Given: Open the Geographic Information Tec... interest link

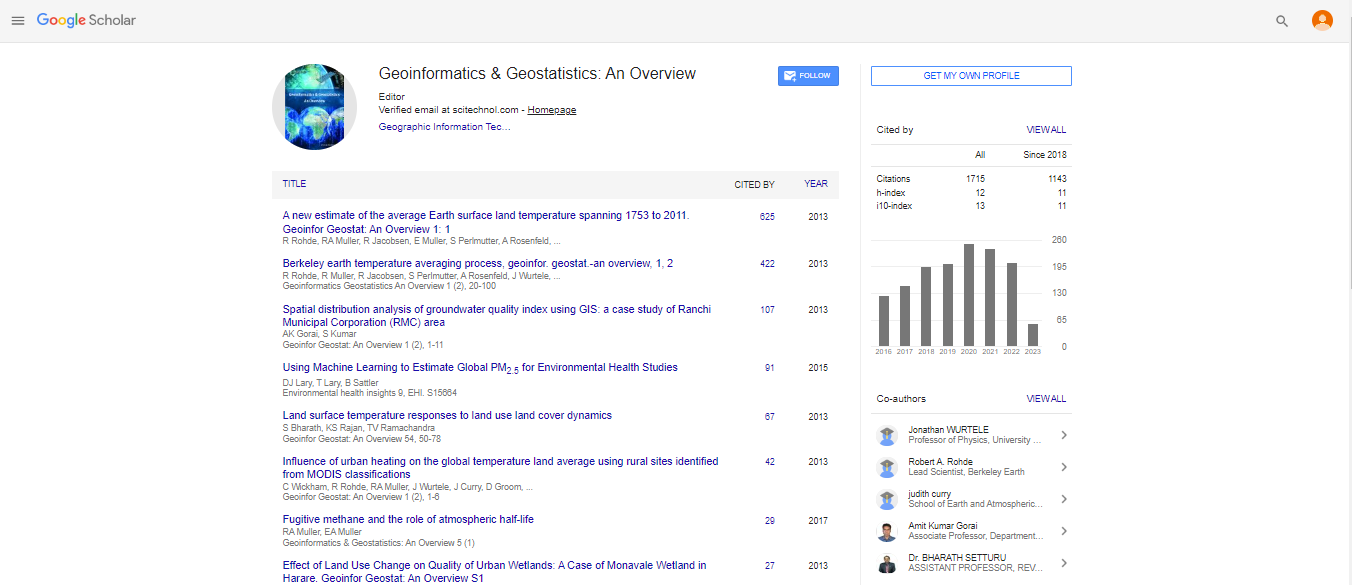Looking at the screenshot, I should click(445, 127).
